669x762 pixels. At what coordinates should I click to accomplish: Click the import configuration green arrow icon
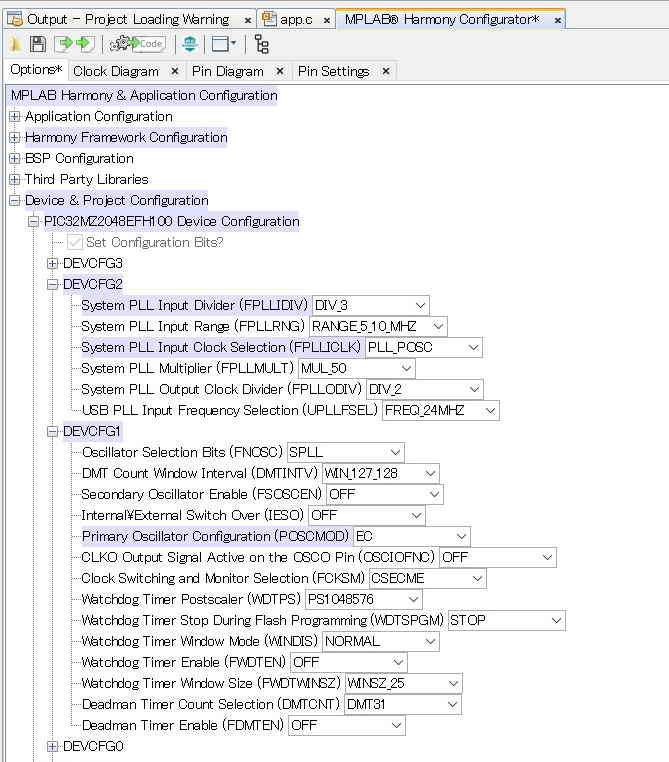[x=64, y=44]
